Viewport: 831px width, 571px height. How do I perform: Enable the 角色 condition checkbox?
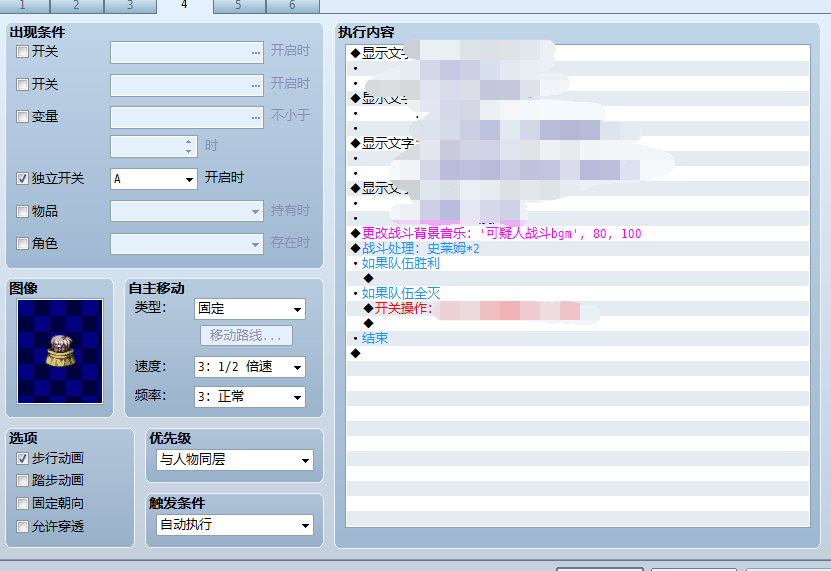pyautogui.click(x=22, y=244)
